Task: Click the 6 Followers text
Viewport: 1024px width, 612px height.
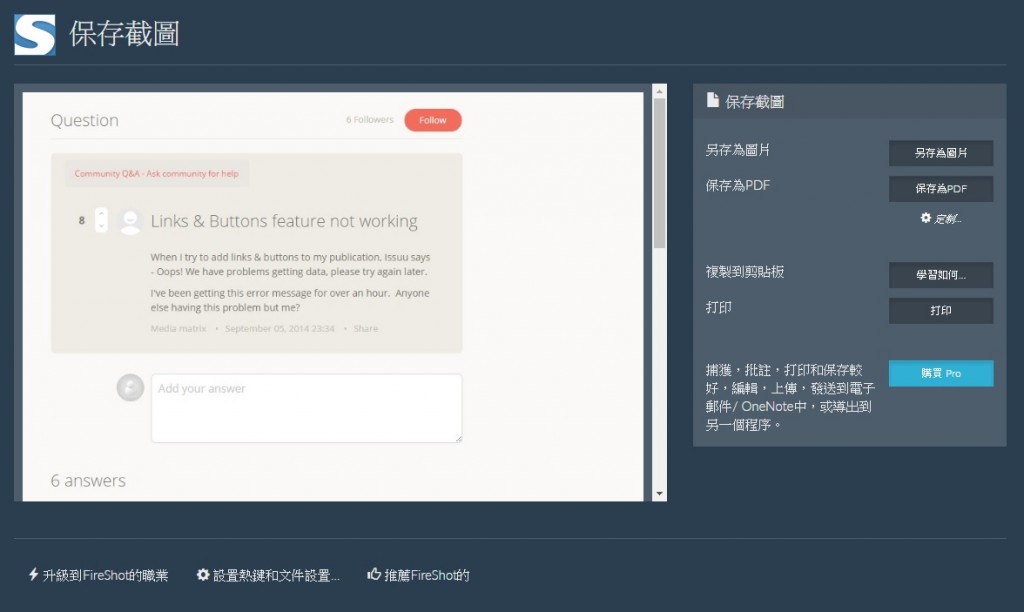Action: (370, 120)
